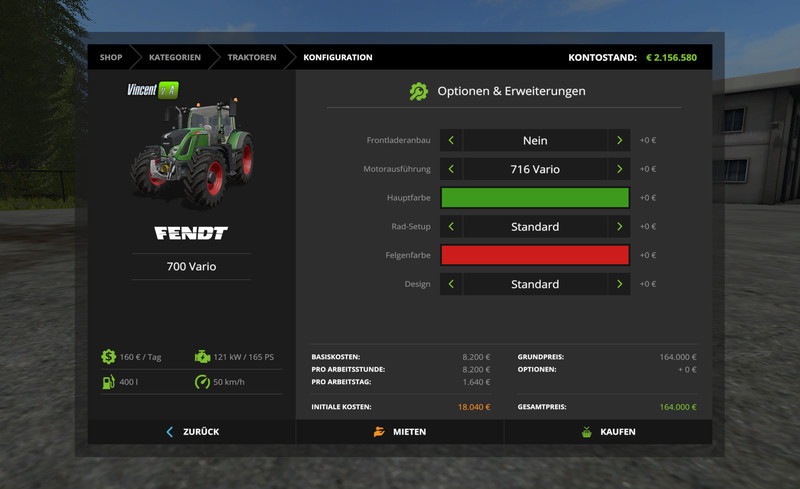
Task: Click the engine power icon
Action: (x=202, y=356)
